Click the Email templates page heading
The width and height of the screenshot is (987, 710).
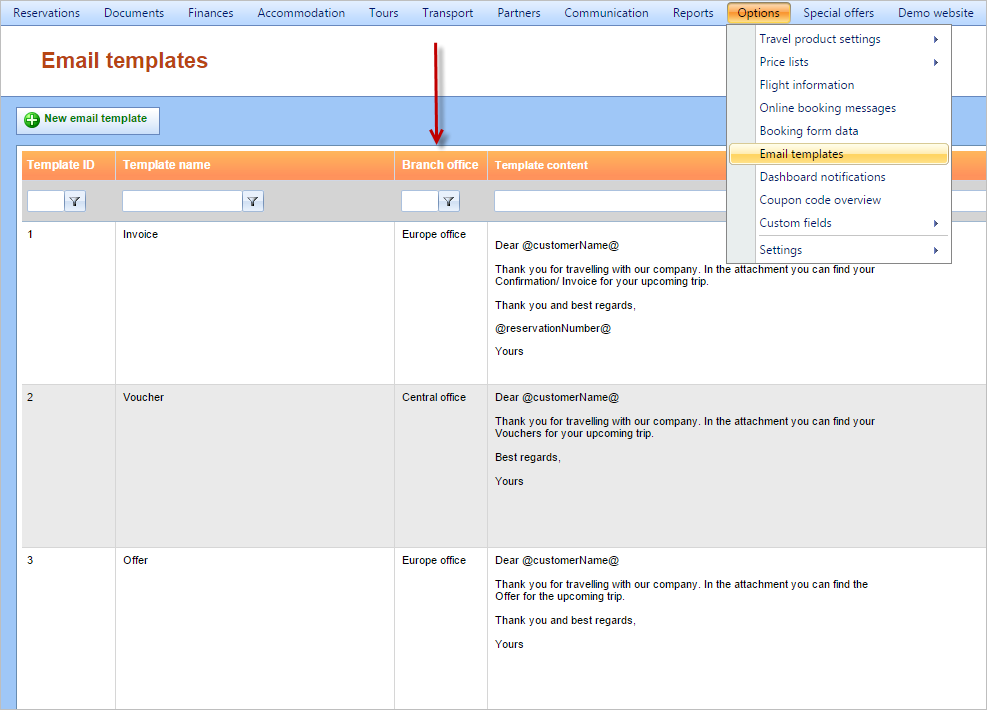[x=125, y=60]
